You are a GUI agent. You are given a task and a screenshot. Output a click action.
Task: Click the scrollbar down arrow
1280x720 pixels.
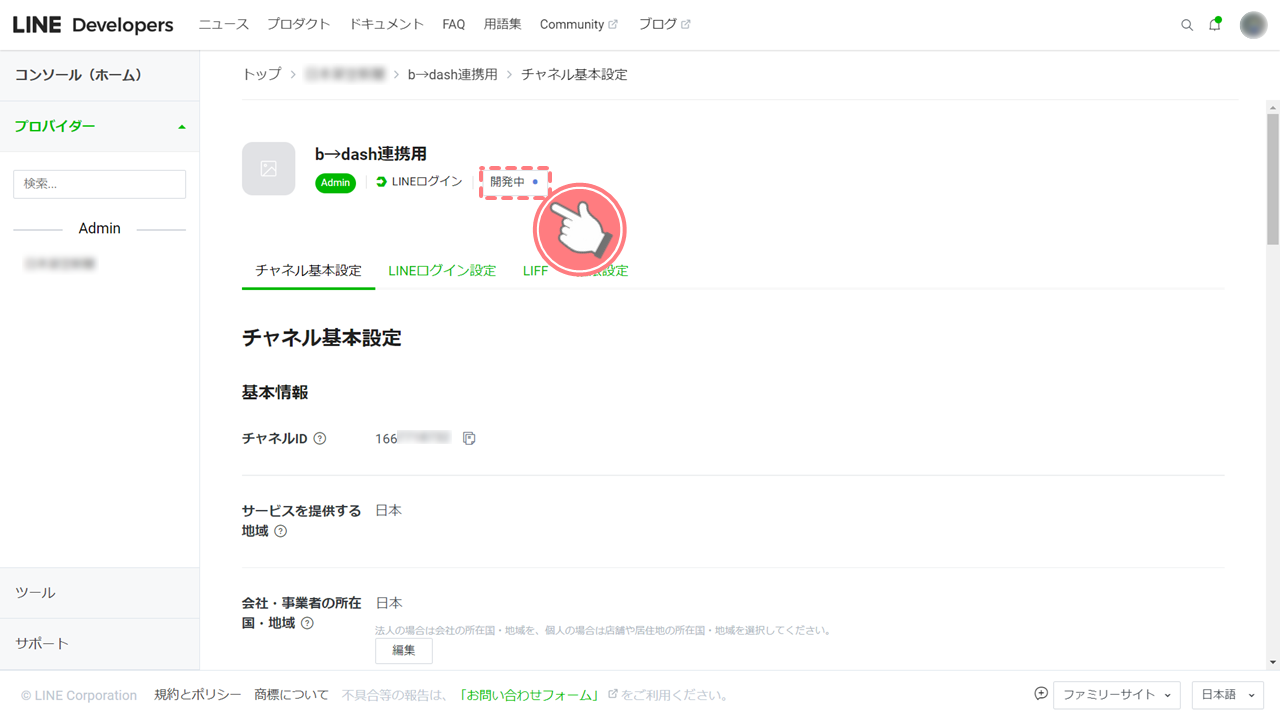1273,662
